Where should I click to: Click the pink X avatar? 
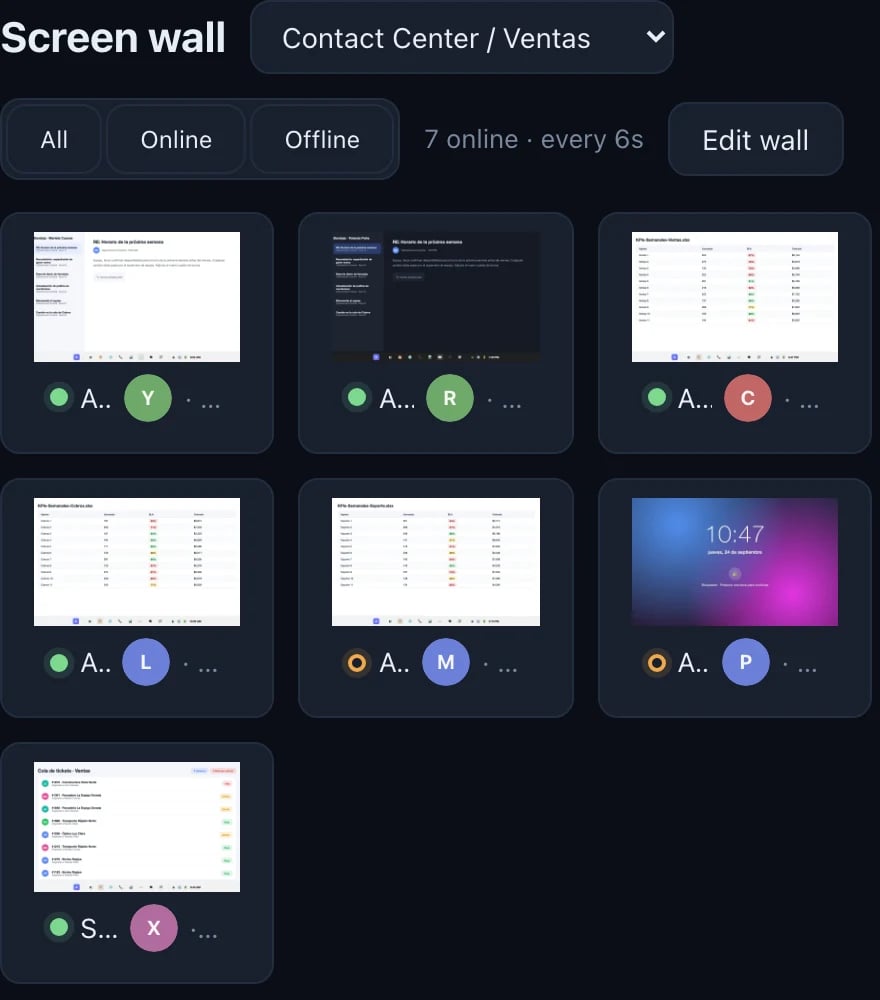[154, 928]
